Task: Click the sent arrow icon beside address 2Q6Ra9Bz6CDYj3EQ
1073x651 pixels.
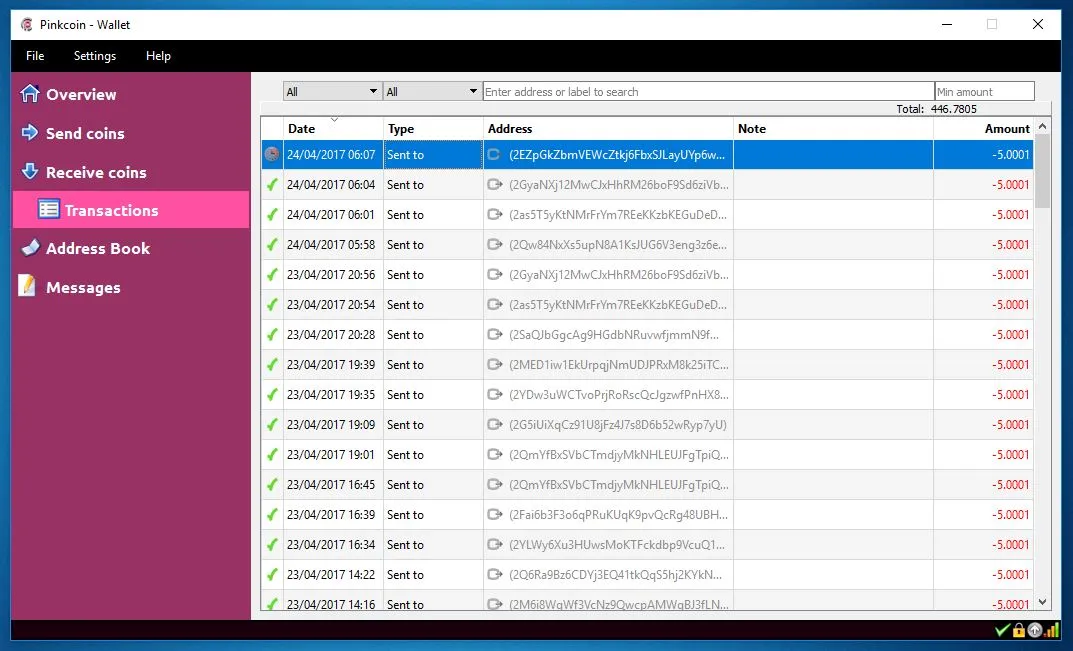Action: [x=494, y=574]
